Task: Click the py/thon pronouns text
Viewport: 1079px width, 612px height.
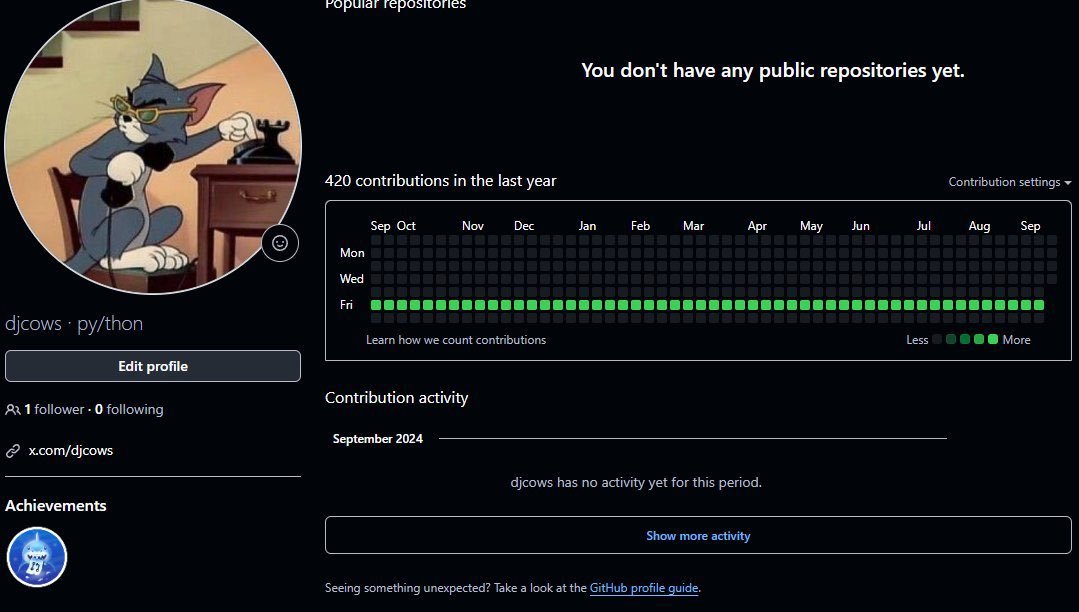Action: pyautogui.click(x=110, y=323)
